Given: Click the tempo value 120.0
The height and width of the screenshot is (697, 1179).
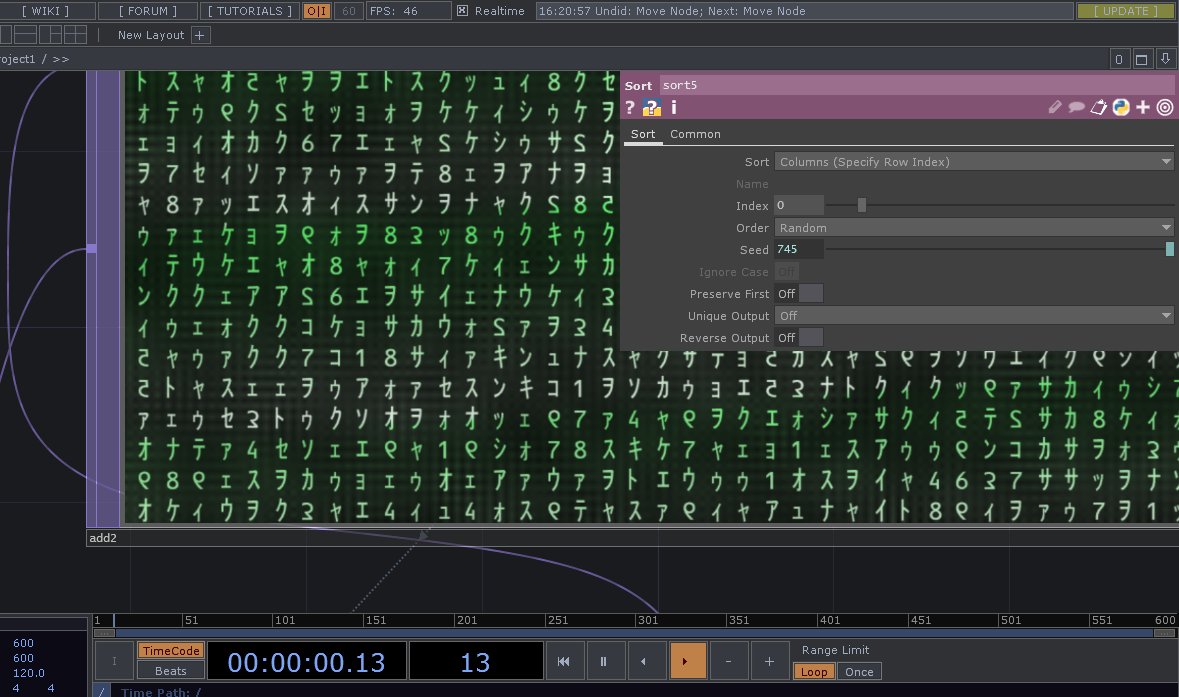Looking at the screenshot, I should 29,673.
